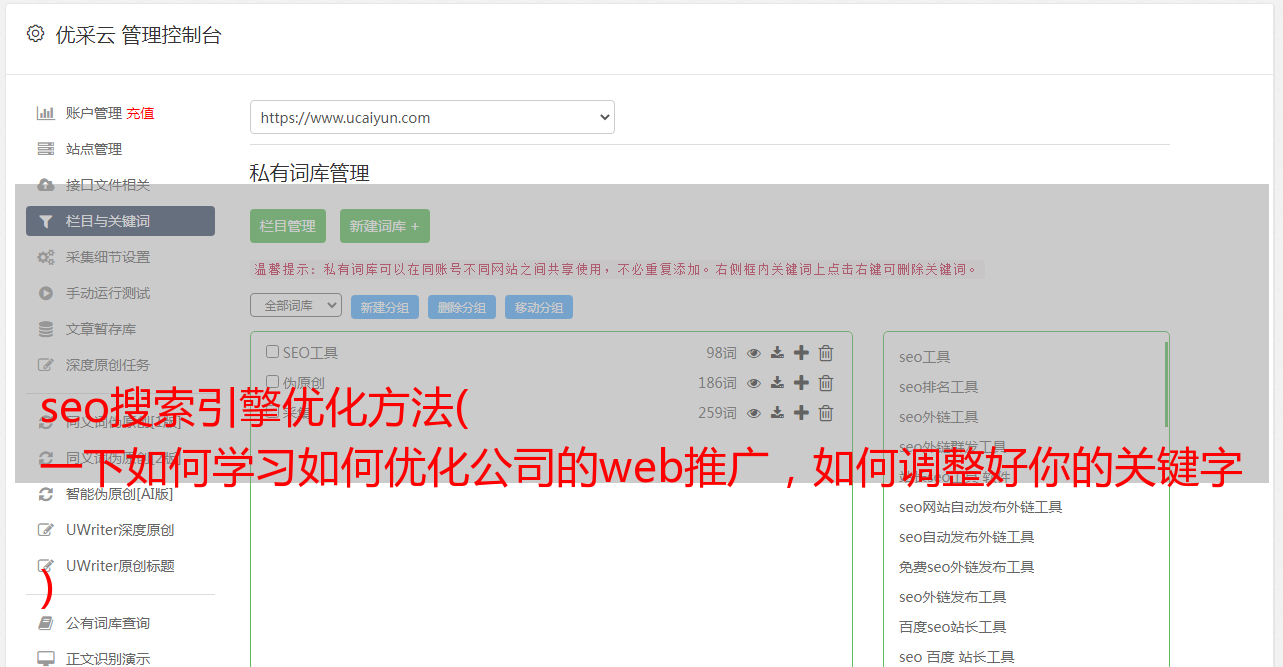Image resolution: width=1283 pixels, height=667 pixels.
Task: Click the '98词' count for SEO工具
Action: [x=721, y=353]
